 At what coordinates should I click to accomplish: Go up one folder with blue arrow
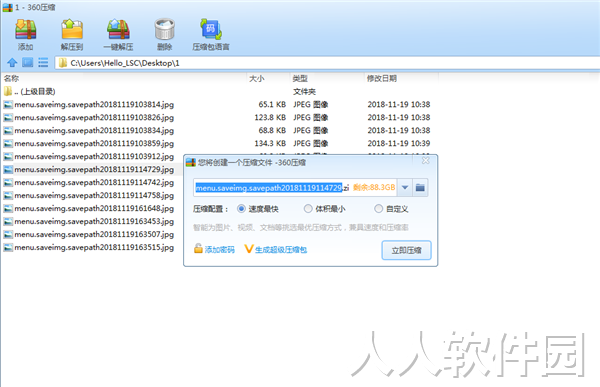pyautogui.click(x=12, y=62)
